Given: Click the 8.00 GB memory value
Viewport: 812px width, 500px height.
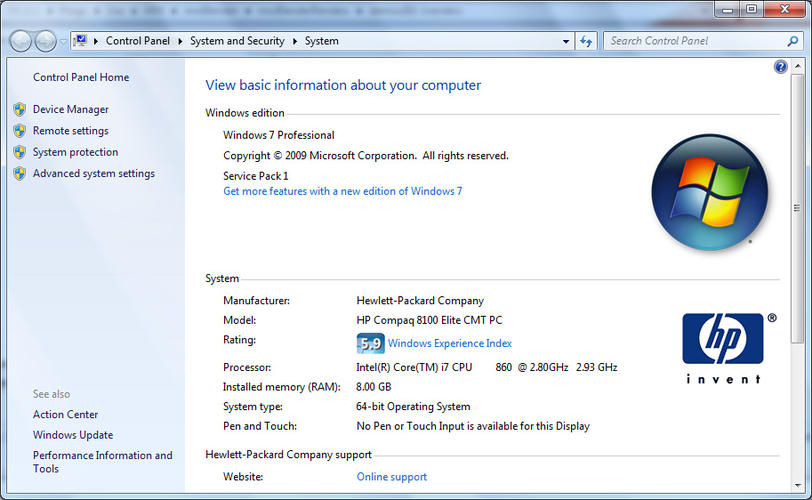Looking at the screenshot, I should [373, 387].
